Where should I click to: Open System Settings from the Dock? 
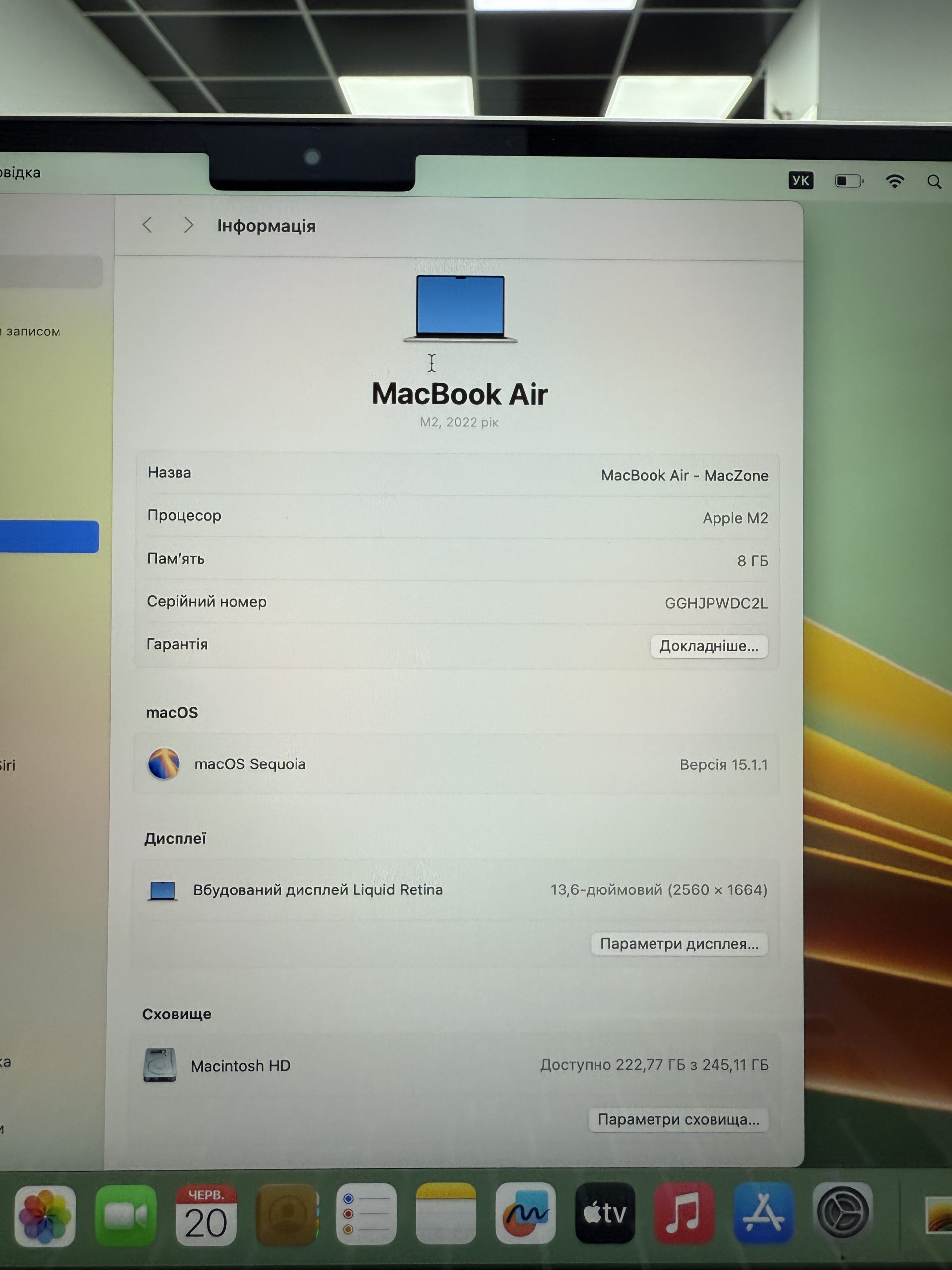[x=843, y=1212]
